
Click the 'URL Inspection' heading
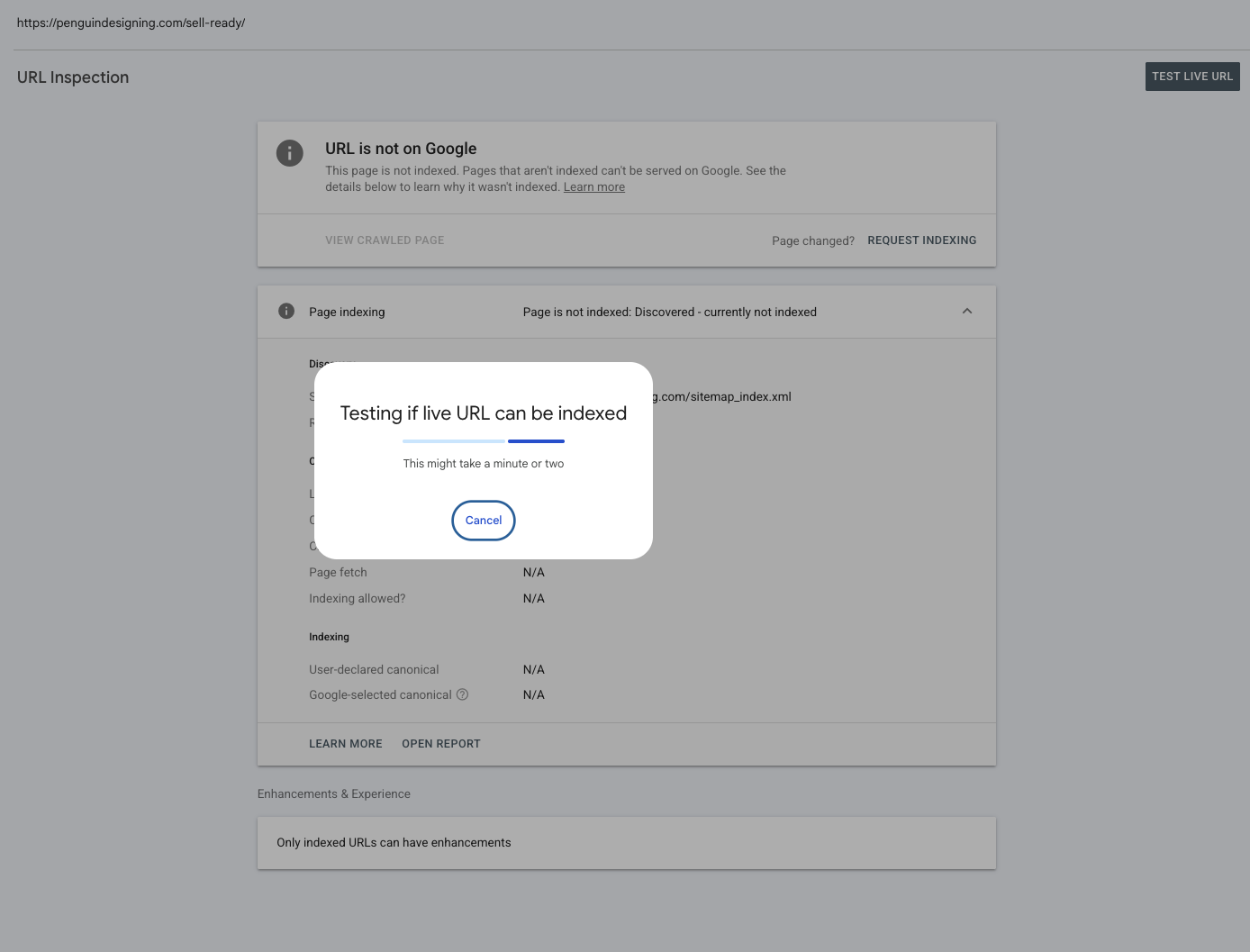(x=73, y=77)
